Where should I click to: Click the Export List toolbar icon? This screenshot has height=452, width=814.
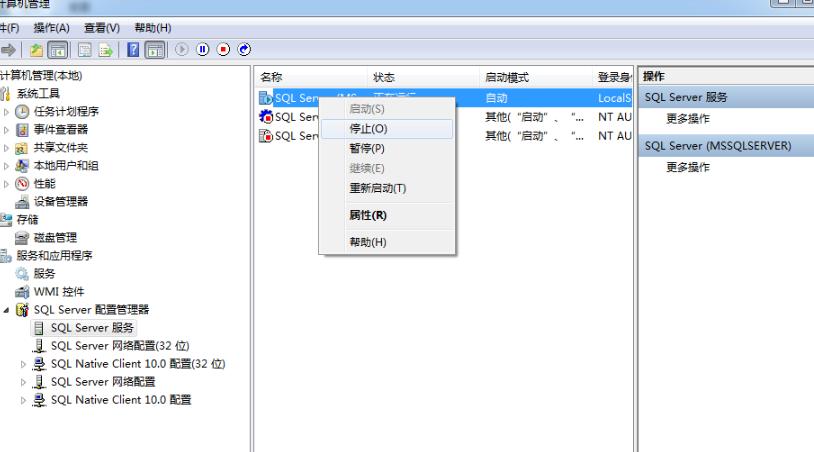[108, 50]
